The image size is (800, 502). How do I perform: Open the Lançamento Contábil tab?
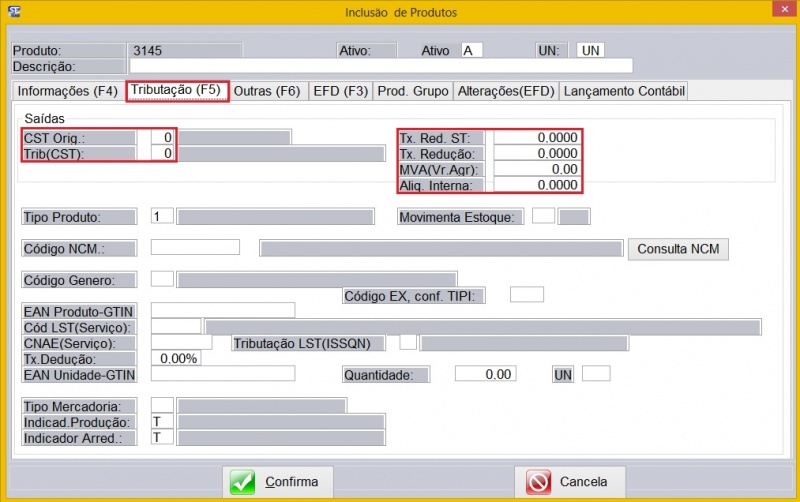[x=624, y=91]
